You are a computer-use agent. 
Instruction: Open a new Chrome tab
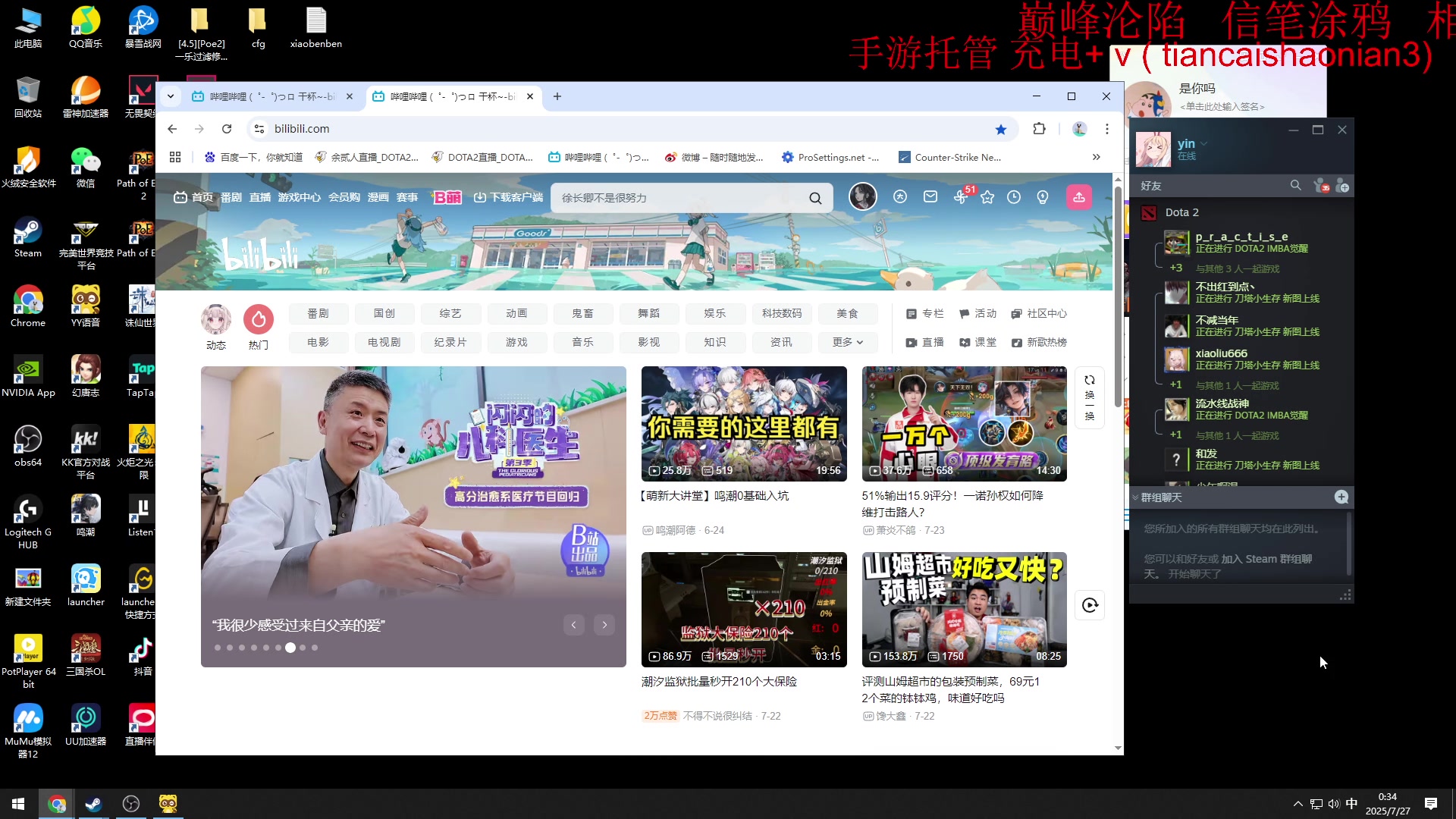click(x=557, y=96)
